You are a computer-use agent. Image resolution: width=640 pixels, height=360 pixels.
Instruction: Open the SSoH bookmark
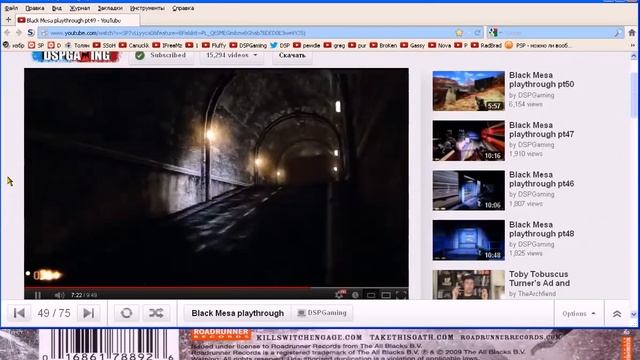click(105, 45)
